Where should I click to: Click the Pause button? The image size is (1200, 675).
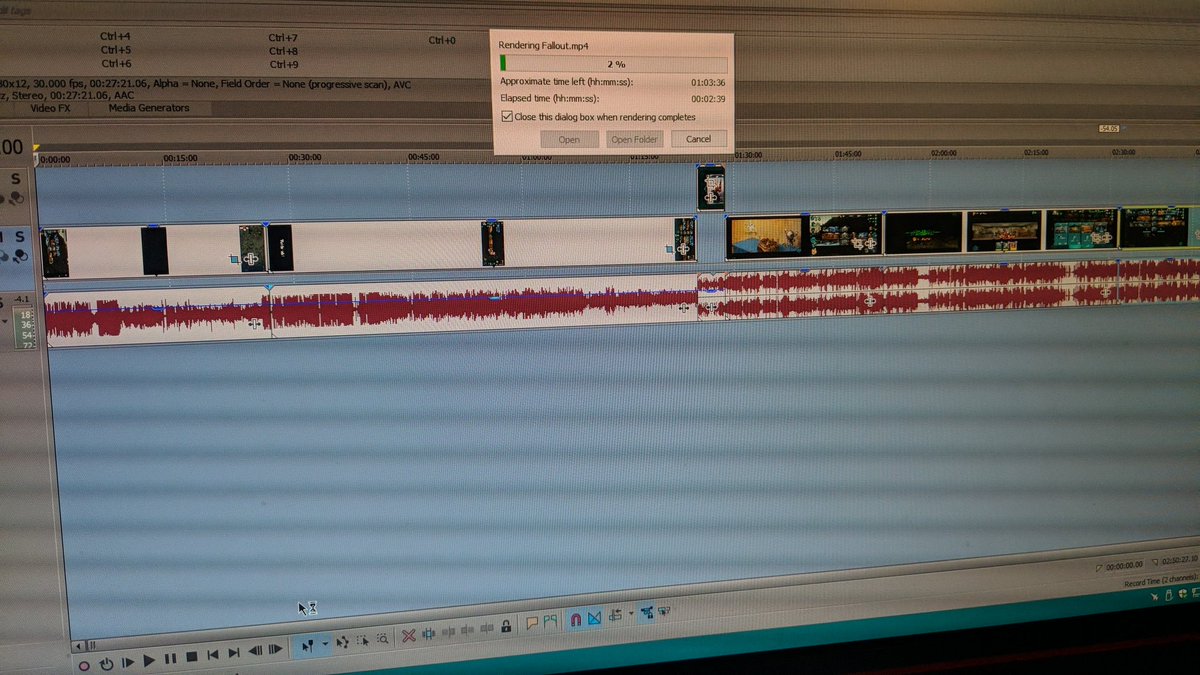[170, 659]
